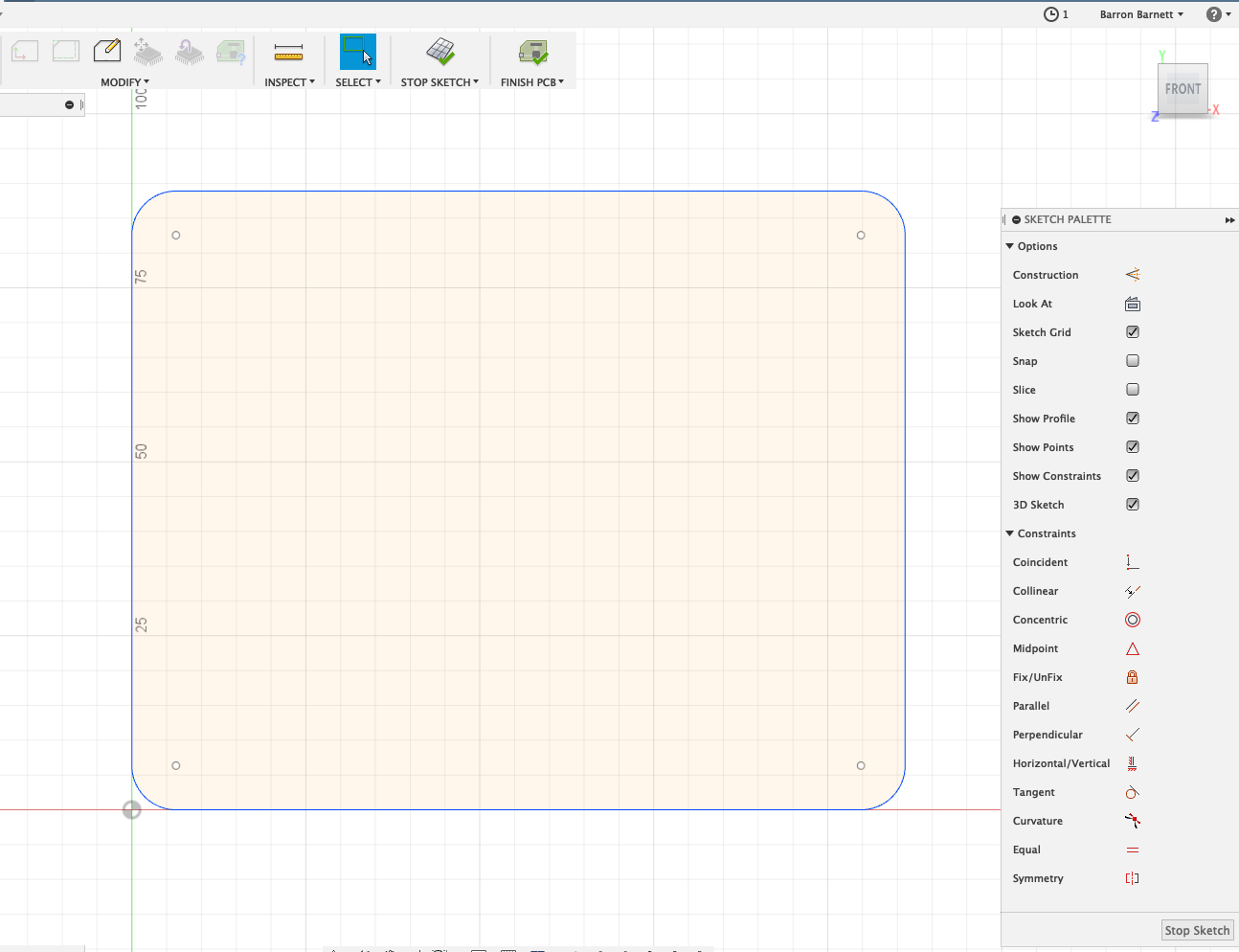Select the Construction line mode icon
Viewport: 1239px width, 952px height.
pos(1132,275)
